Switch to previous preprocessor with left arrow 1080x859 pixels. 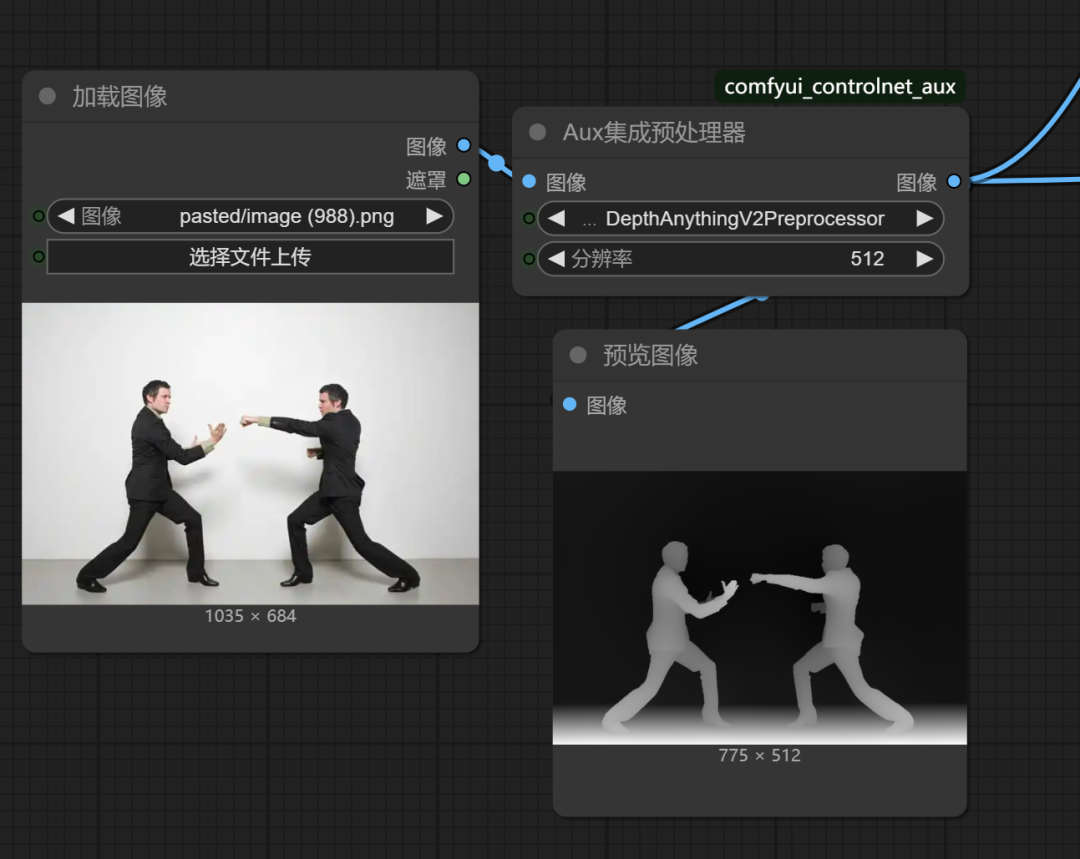tap(557, 218)
